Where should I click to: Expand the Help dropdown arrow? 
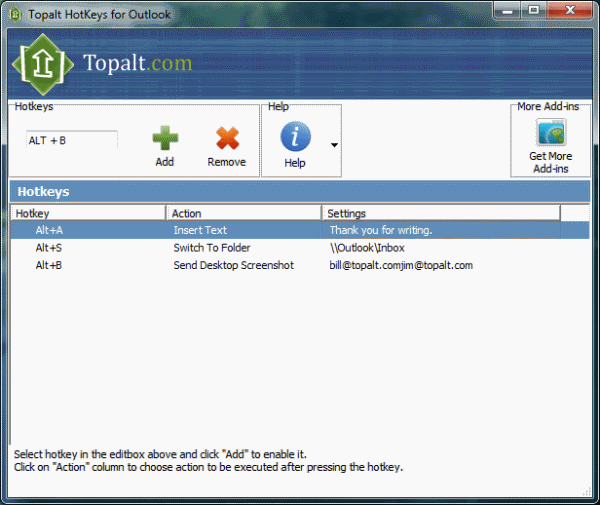334,145
